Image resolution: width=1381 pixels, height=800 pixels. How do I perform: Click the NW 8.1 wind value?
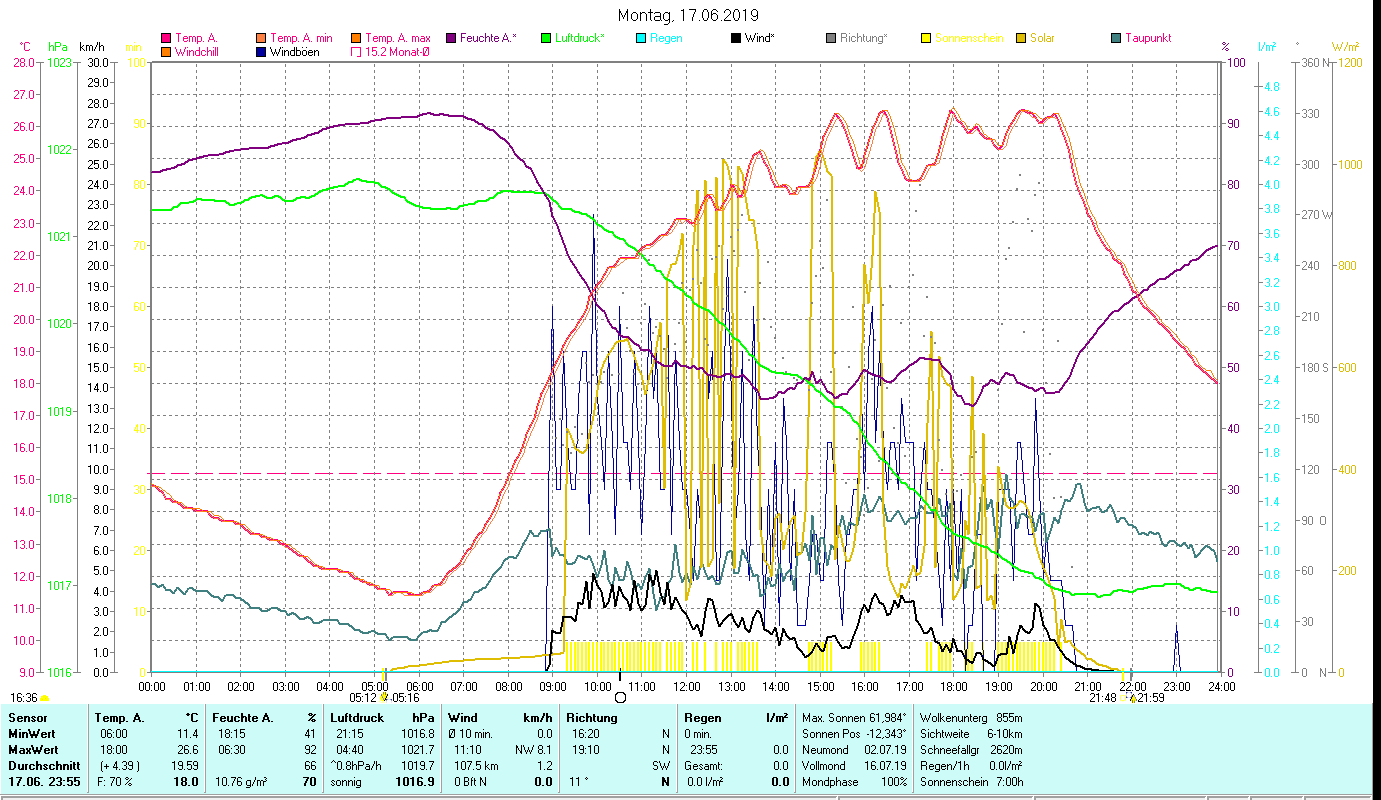[533, 750]
